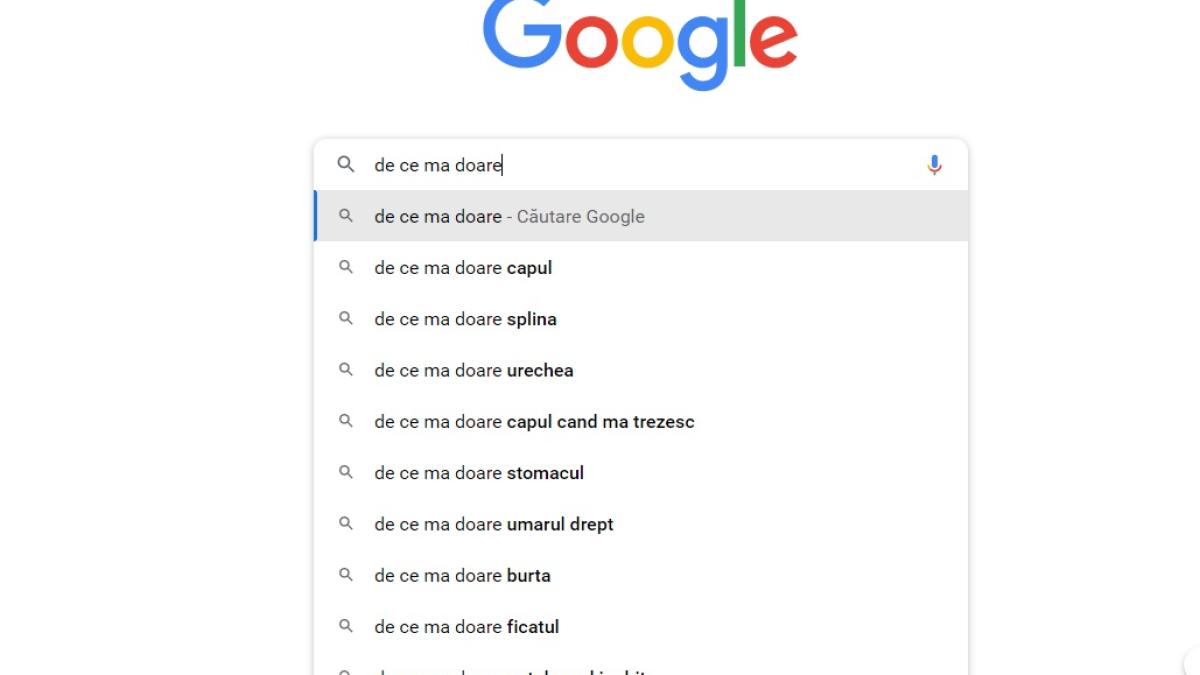Select suggestion 'de ce ma doare urechea'
Image resolution: width=1200 pixels, height=675 pixels.
(474, 370)
